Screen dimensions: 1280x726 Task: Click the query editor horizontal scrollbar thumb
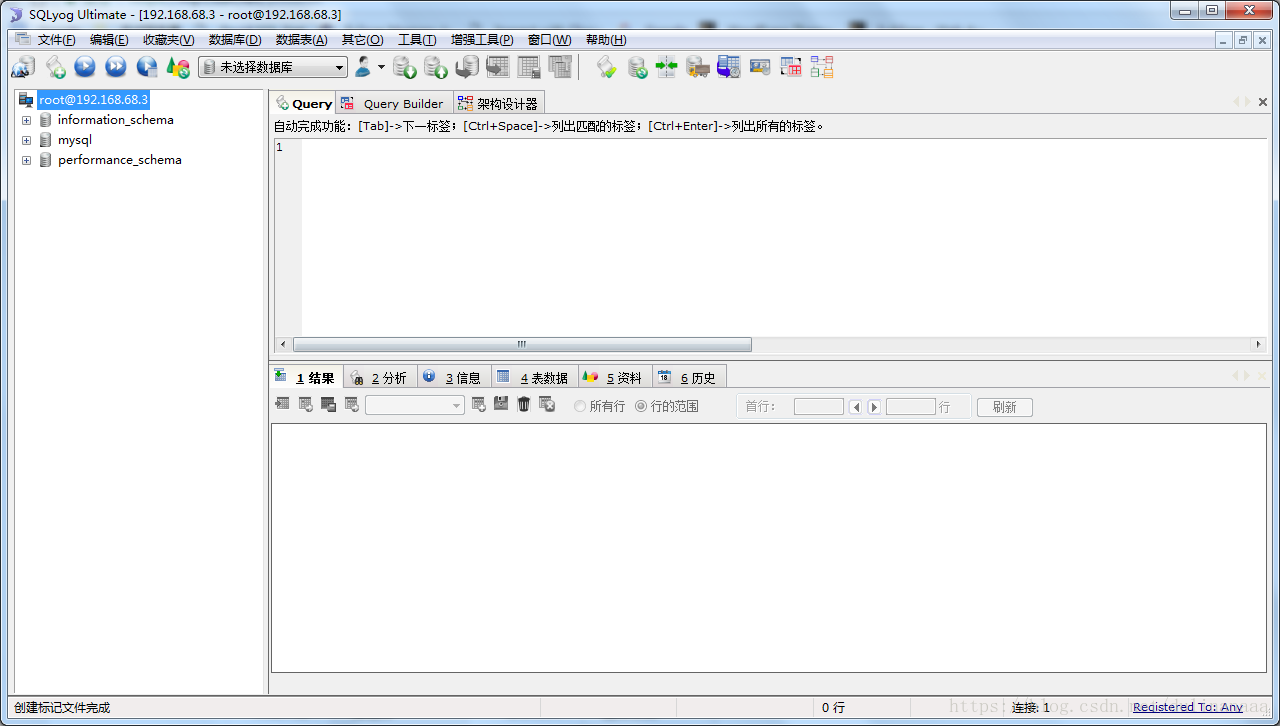point(522,344)
